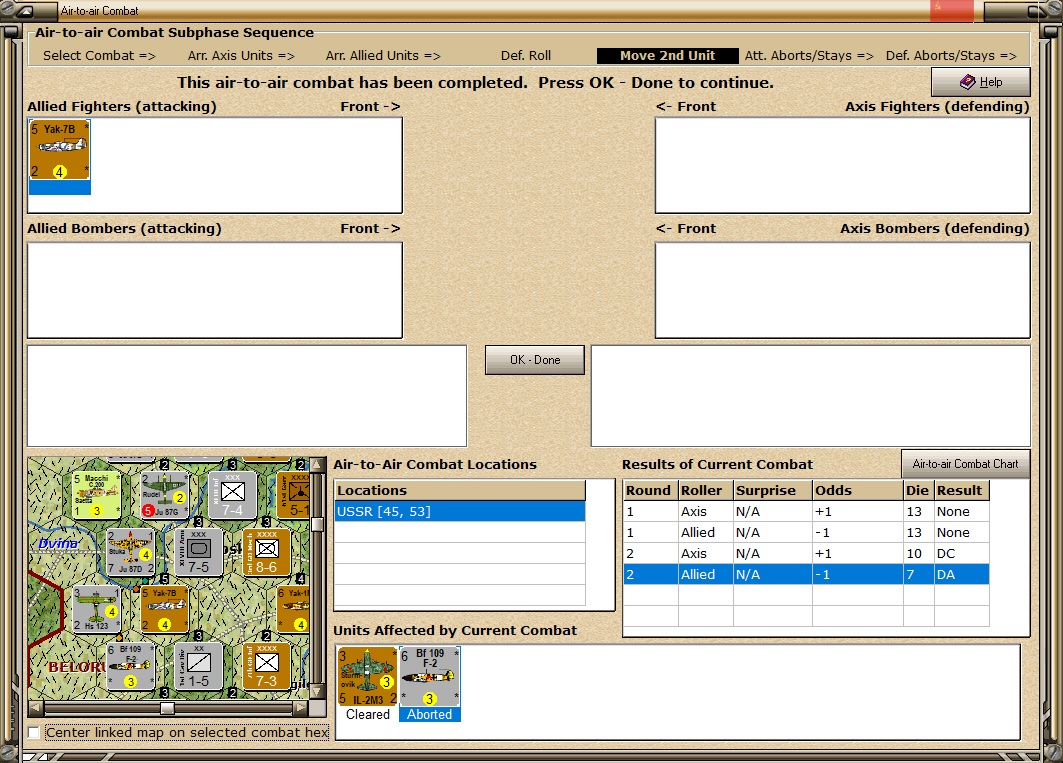Select the Stuka Ju 87D counter on map

pos(131,552)
